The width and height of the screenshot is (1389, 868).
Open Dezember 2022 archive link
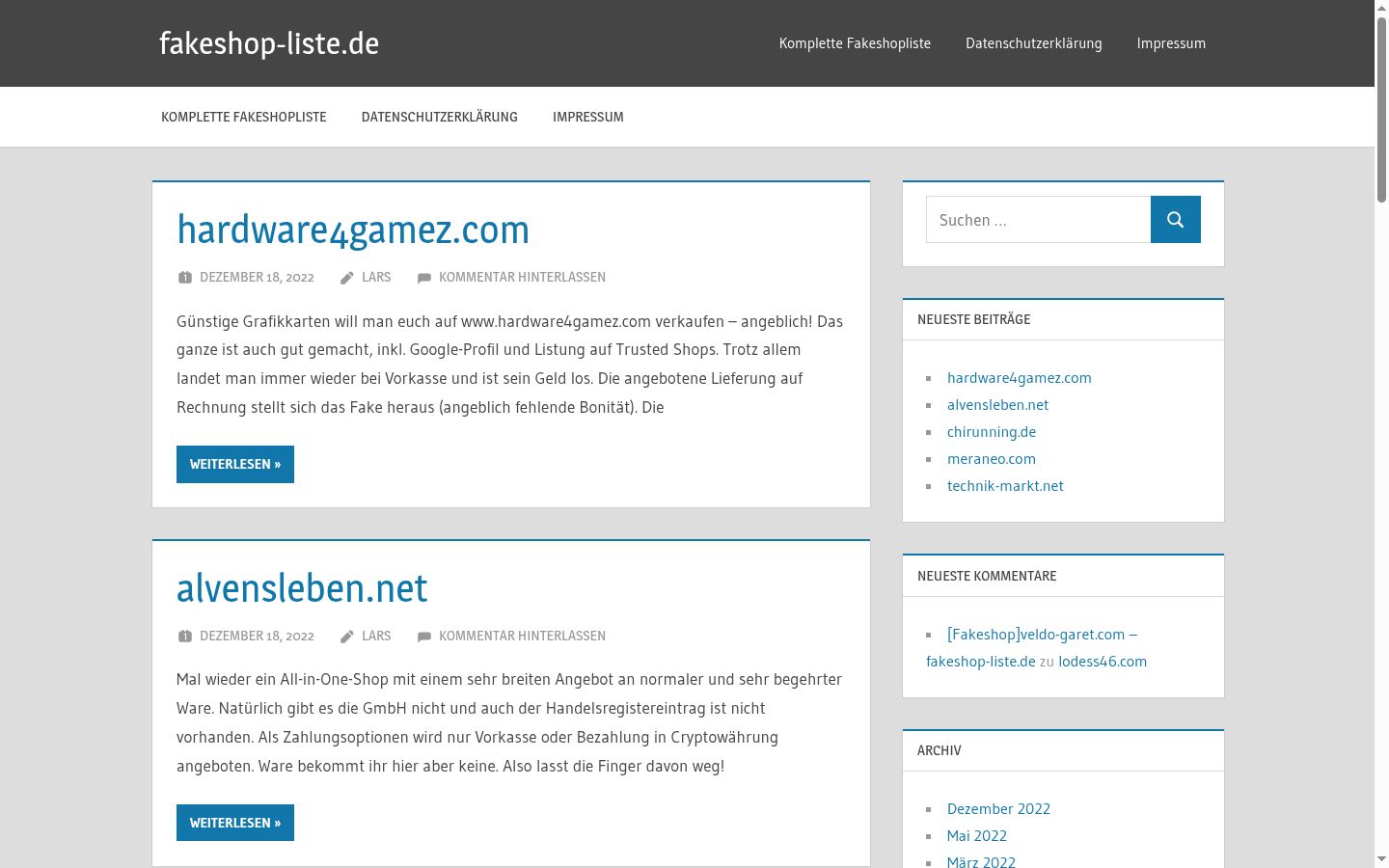(x=998, y=809)
